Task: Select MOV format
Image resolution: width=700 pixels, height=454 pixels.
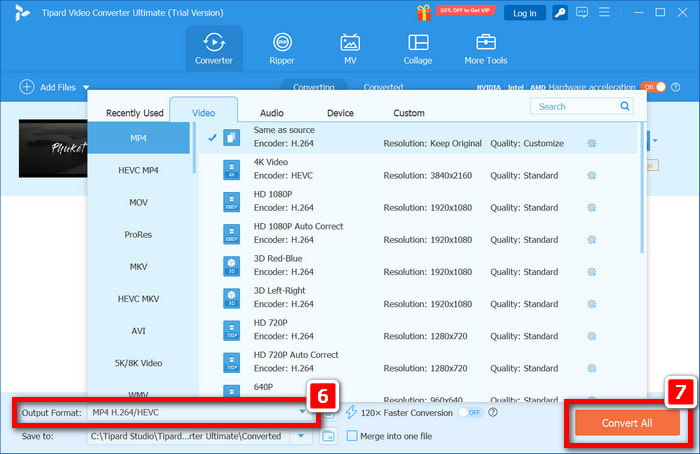Action: click(138, 202)
